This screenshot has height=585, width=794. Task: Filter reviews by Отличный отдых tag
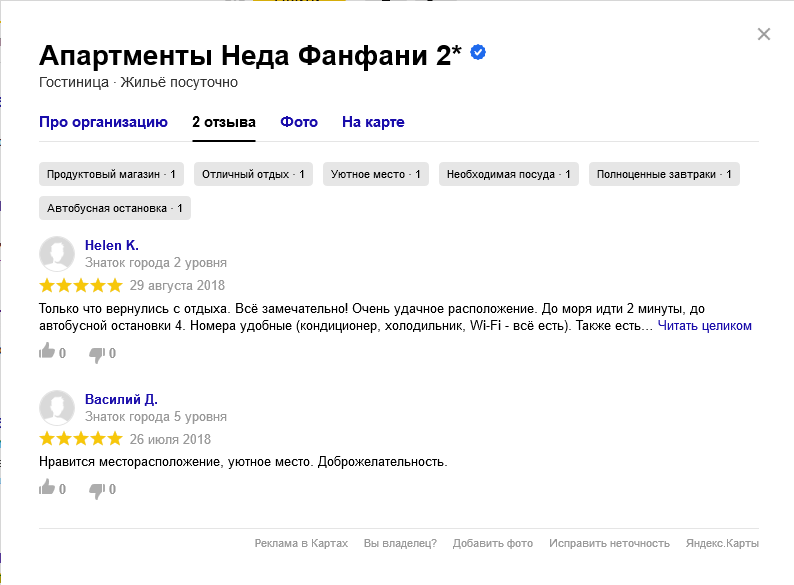pos(253,174)
